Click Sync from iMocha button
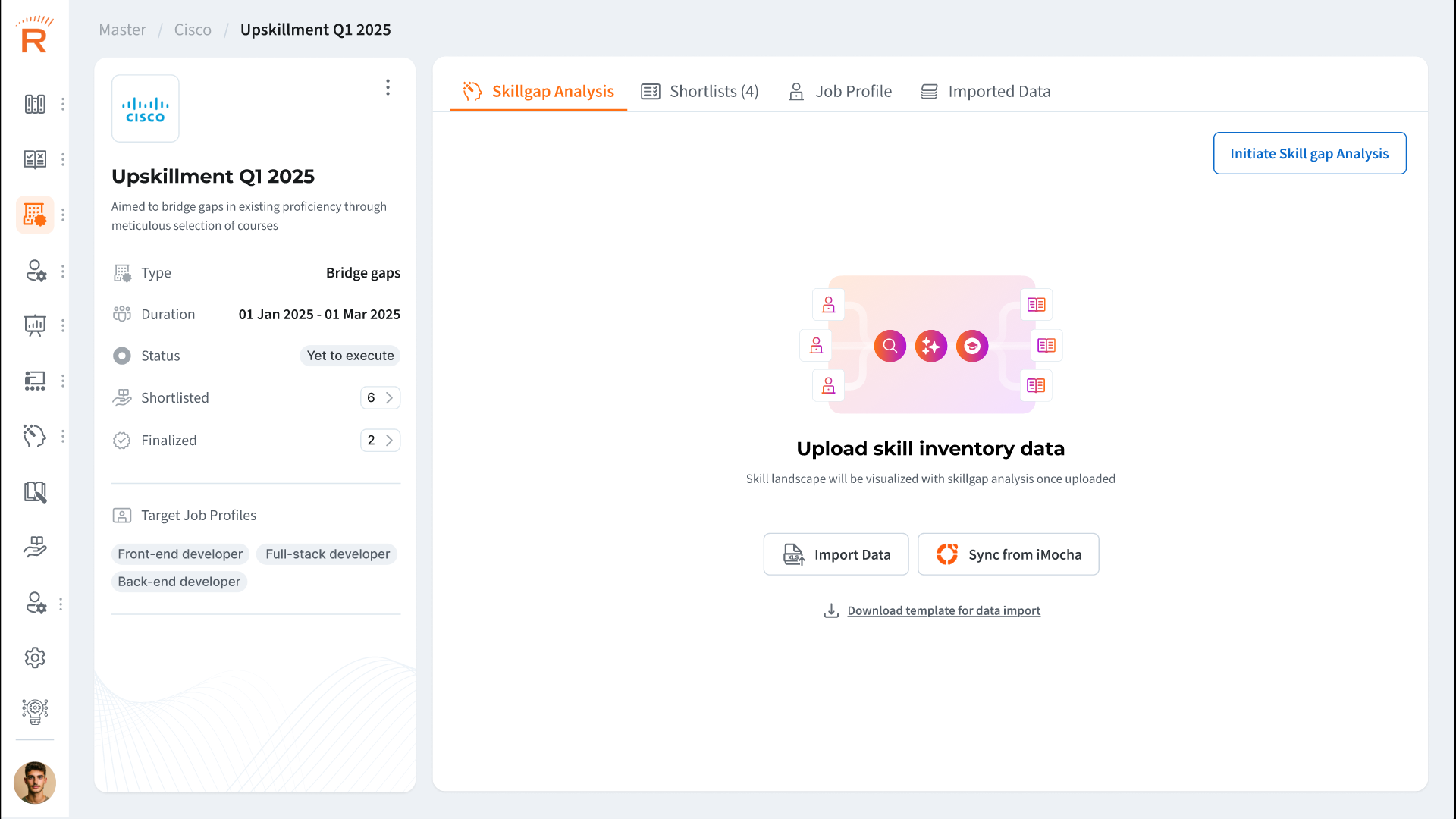Screen dimensions: 1456x819 click(x=1008, y=554)
